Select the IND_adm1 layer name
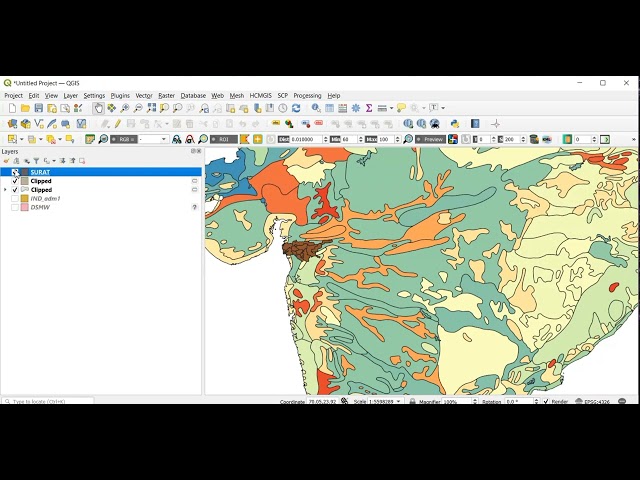The width and height of the screenshot is (640, 480). click(x=45, y=198)
